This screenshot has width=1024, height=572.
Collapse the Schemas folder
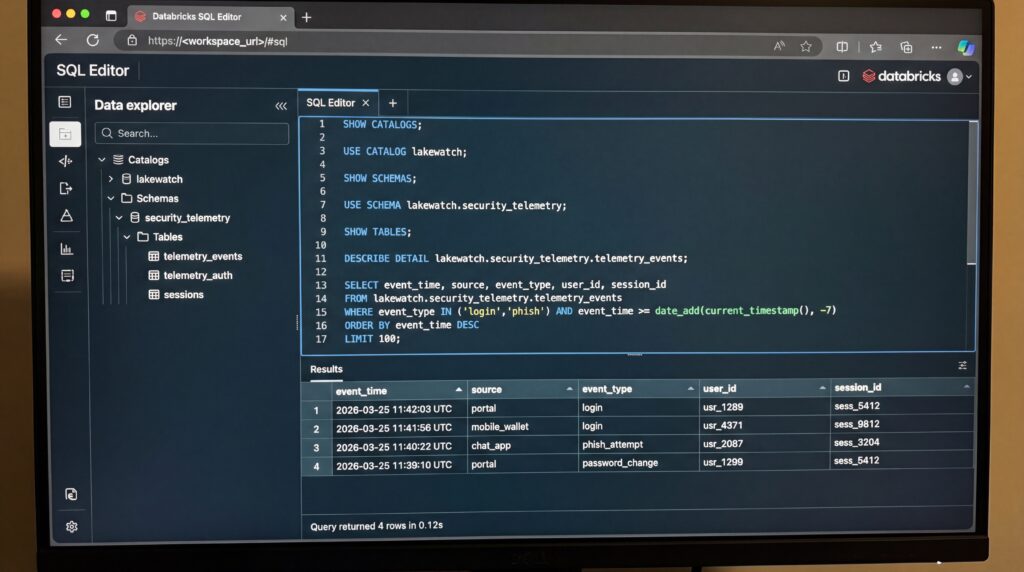click(111, 198)
